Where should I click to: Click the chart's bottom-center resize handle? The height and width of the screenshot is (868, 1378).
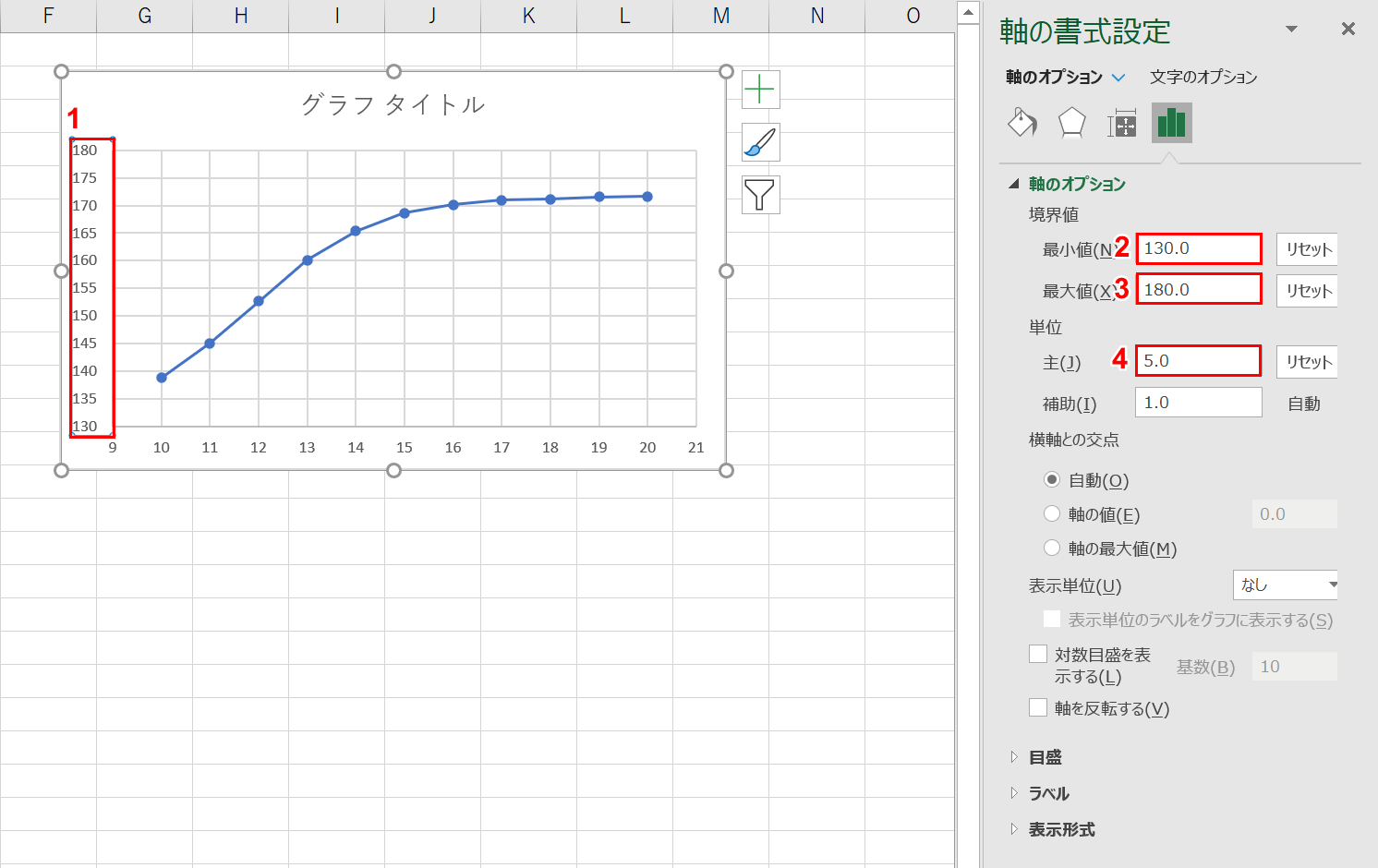pos(393,471)
